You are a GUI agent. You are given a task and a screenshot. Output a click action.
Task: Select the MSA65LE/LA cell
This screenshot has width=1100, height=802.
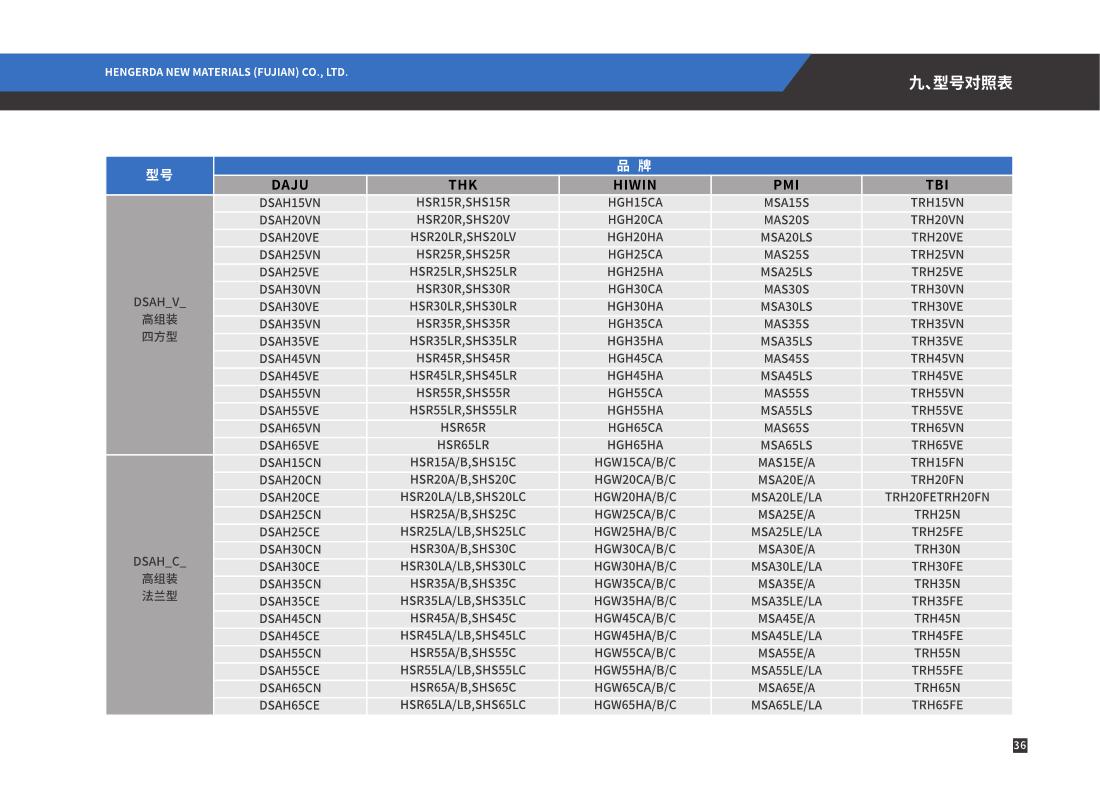click(x=786, y=705)
